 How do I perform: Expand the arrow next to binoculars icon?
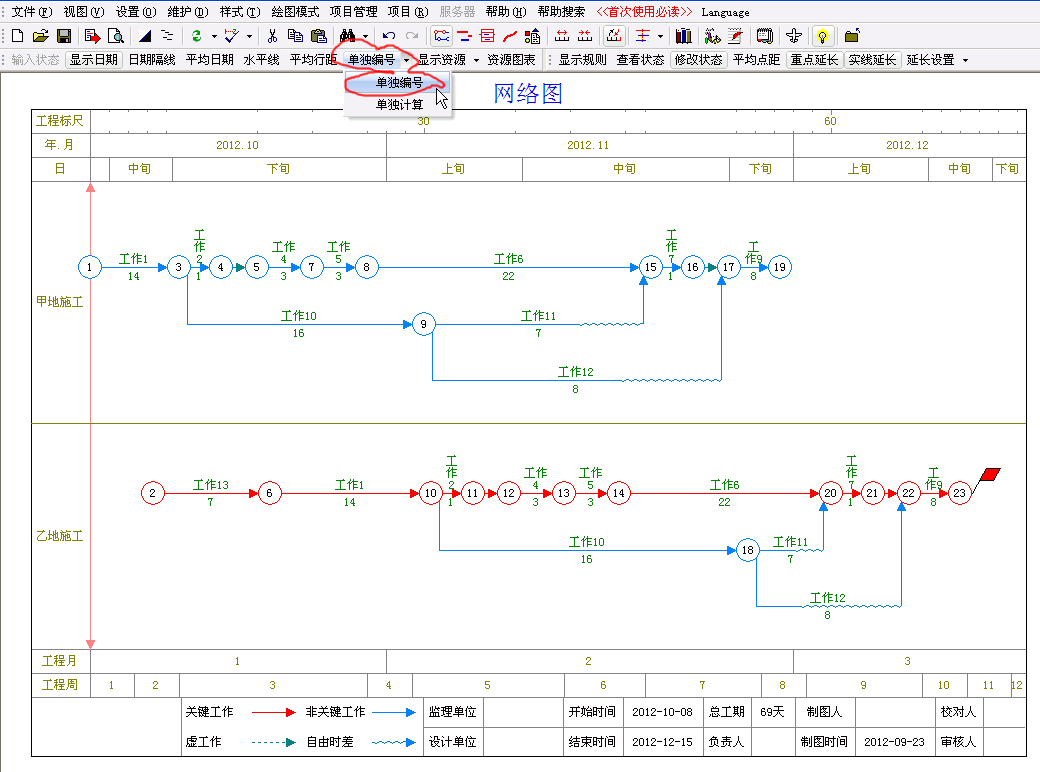tap(365, 36)
